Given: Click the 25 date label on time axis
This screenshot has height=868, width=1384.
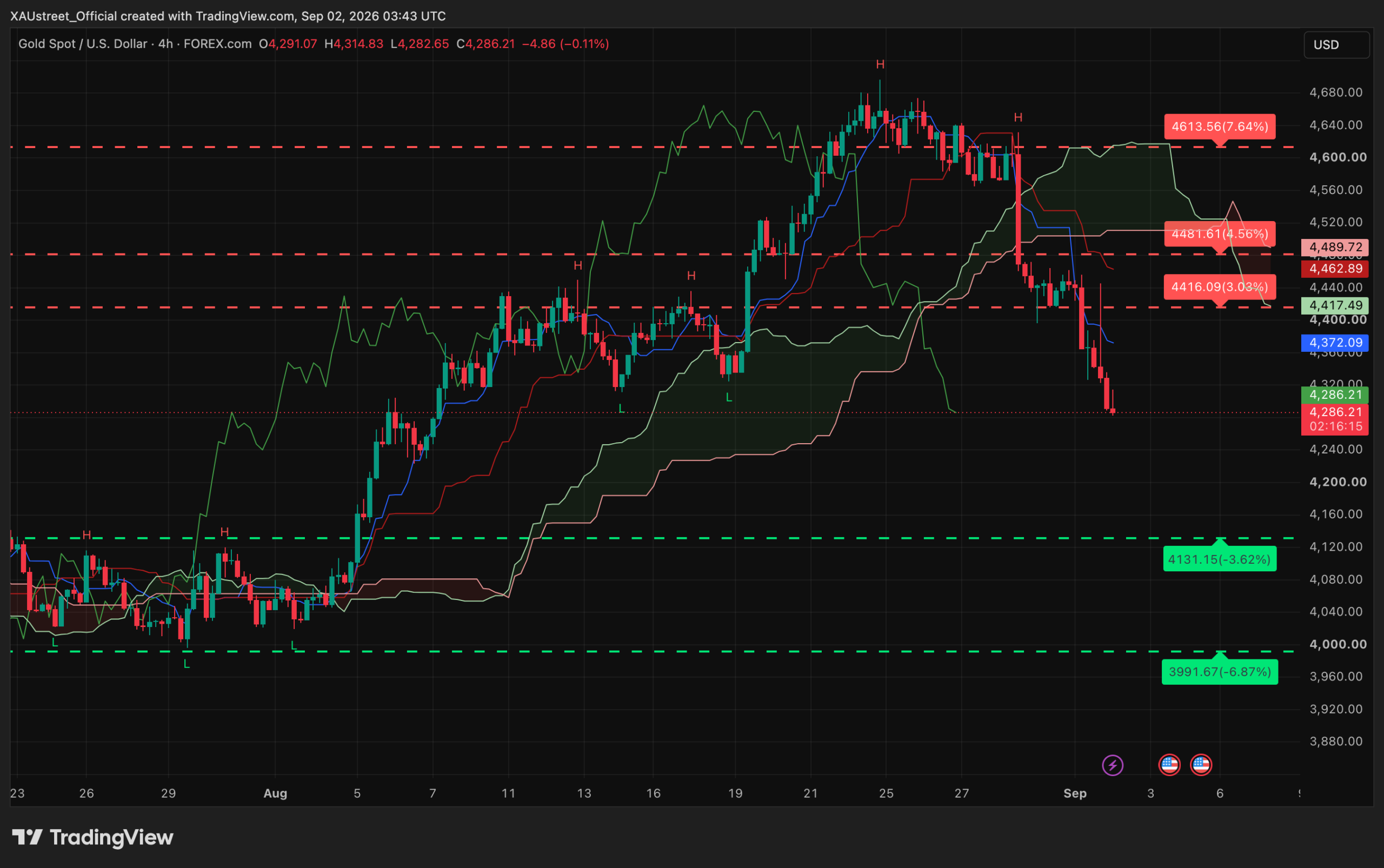Looking at the screenshot, I should click(x=886, y=793).
